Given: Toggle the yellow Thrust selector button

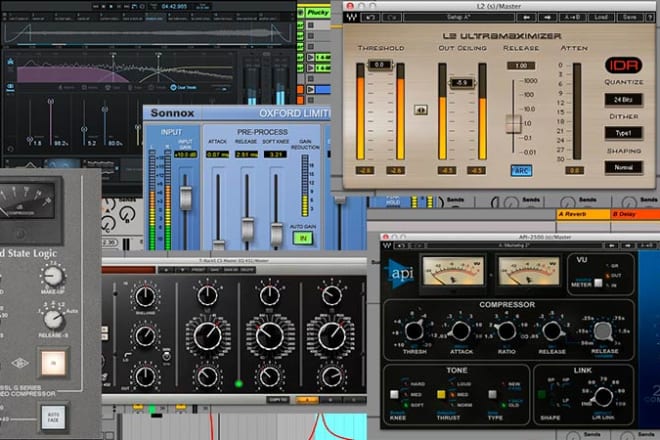Looking at the screenshot, I should (441, 394).
